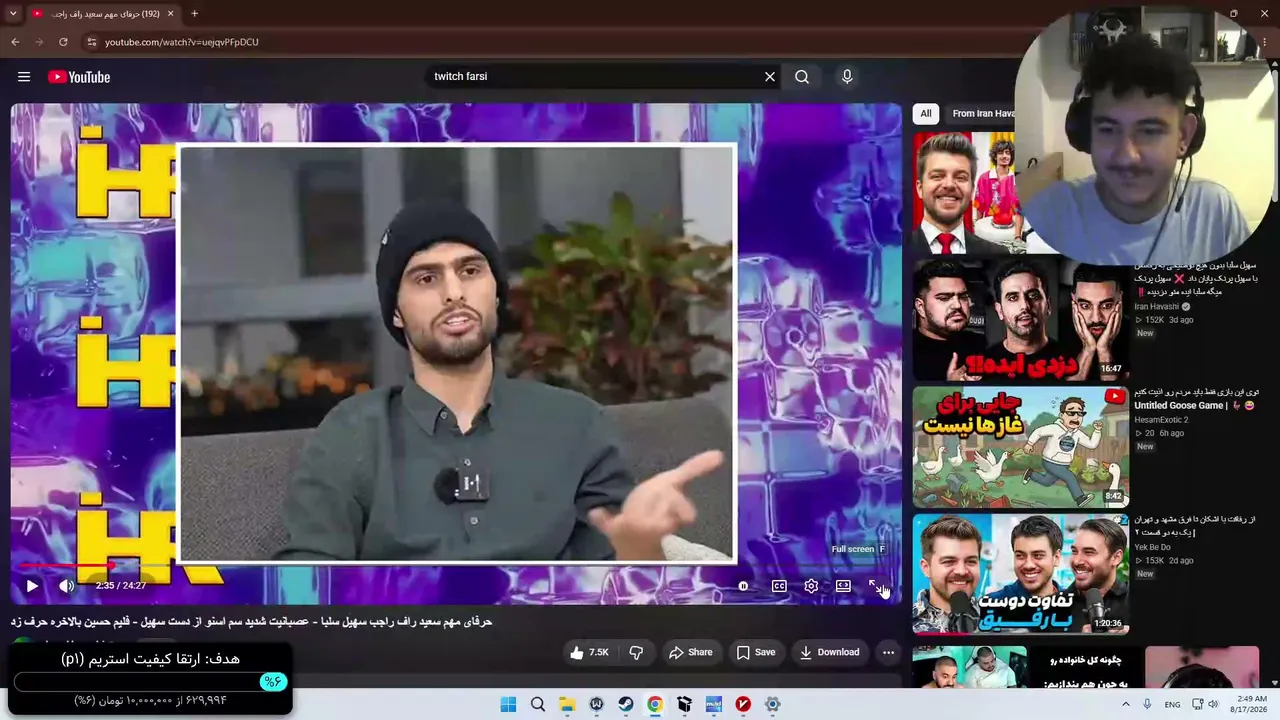Open the W circle app on taskbar
1280x720 pixels.
596,704
